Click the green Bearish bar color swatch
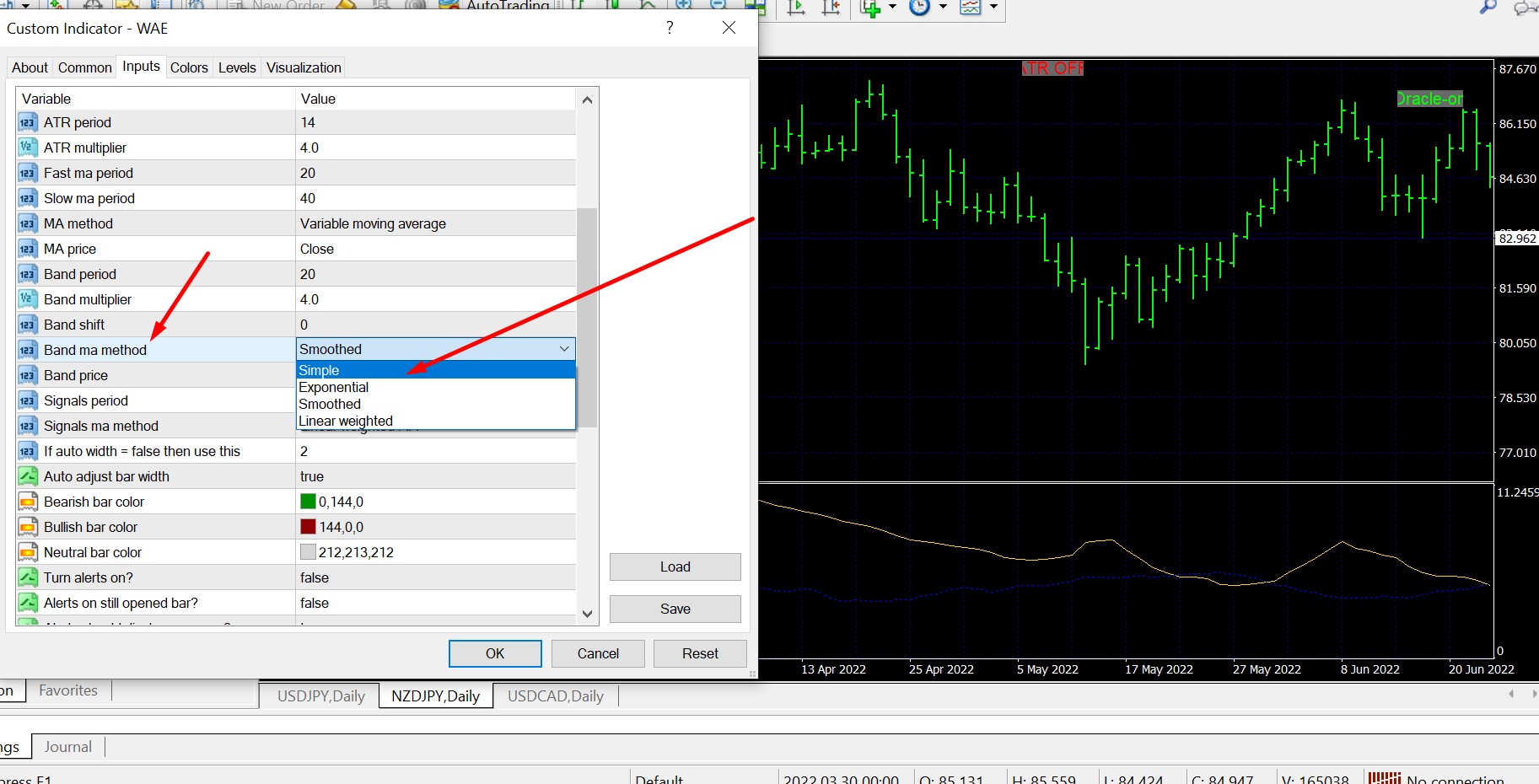 tap(308, 502)
